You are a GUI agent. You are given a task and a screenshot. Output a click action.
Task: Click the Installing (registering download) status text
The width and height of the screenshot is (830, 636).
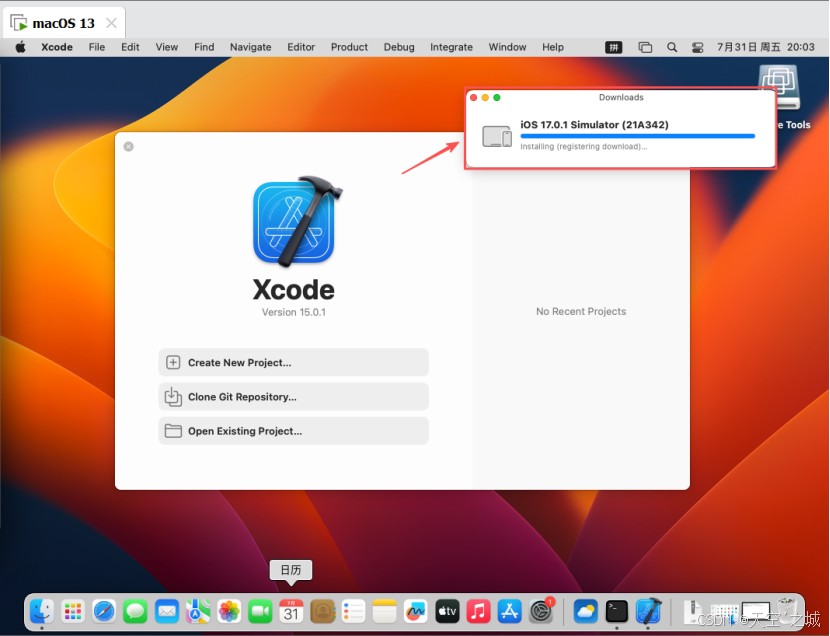click(x=583, y=147)
